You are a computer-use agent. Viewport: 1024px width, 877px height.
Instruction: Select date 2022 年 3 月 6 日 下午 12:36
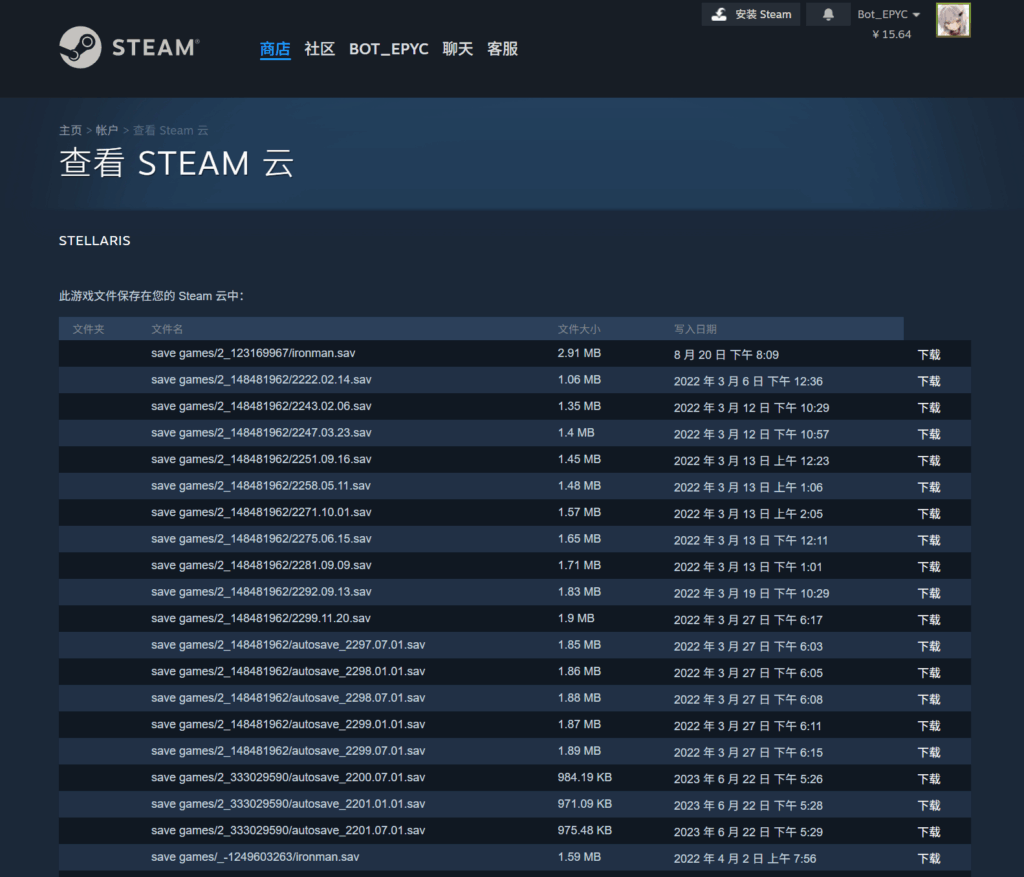point(748,381)
